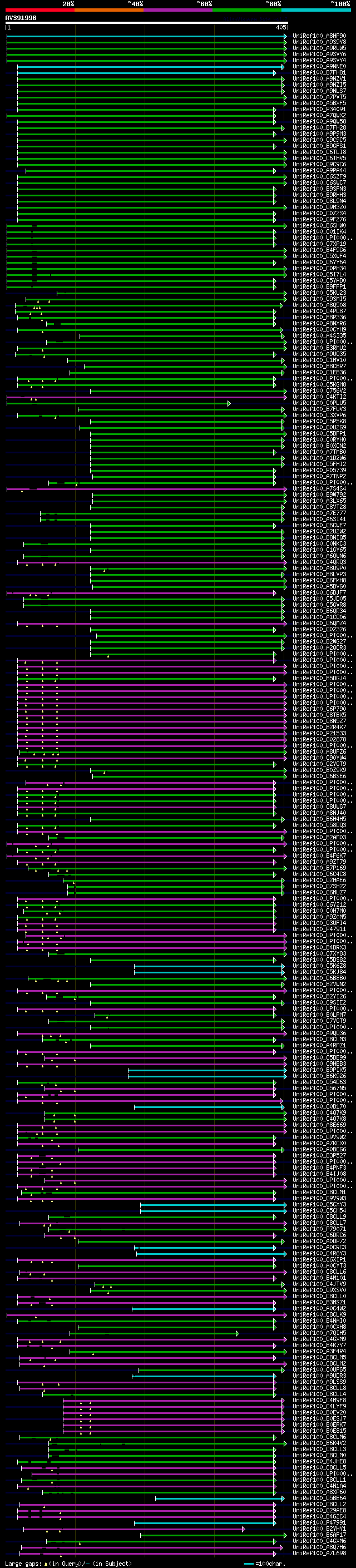Select hit label UniRef100_C0PLU5
The height and width of the screenshot is (1568, 356).
pyautogui.click(x=319, y=404)
